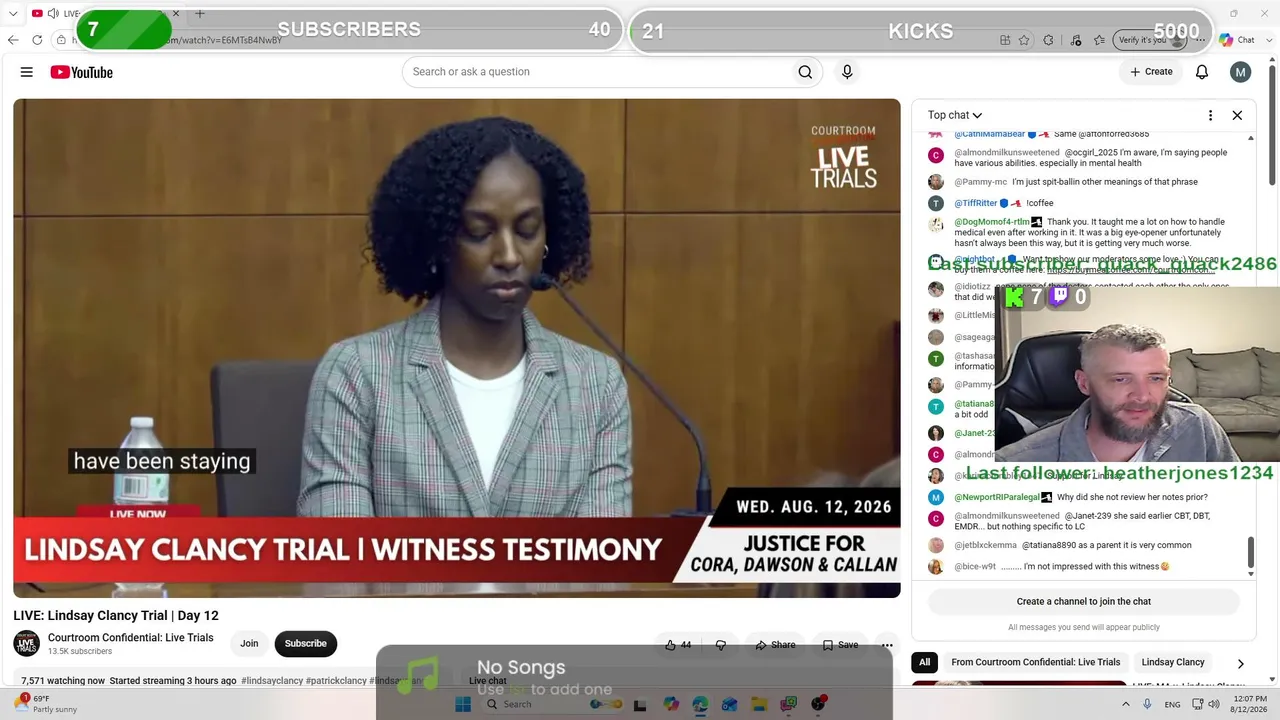Viewport: 1280px width, 720px height.
Task: Open the Courtroom Confidential channel avatar
Action: coord(26,644)
